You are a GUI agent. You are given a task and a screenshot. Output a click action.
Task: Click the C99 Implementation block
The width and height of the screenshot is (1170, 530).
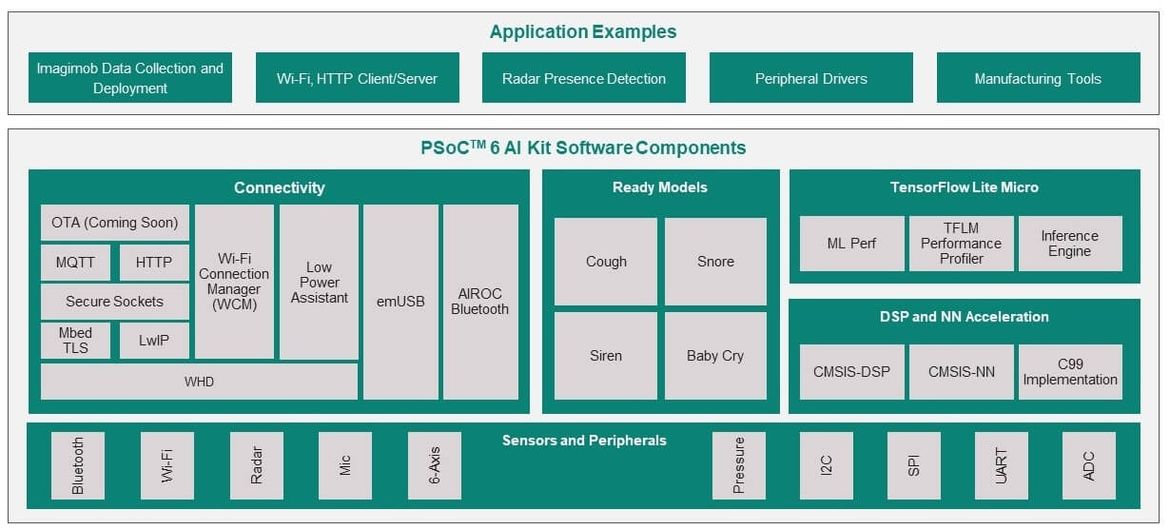click(x=1070, y=372)
